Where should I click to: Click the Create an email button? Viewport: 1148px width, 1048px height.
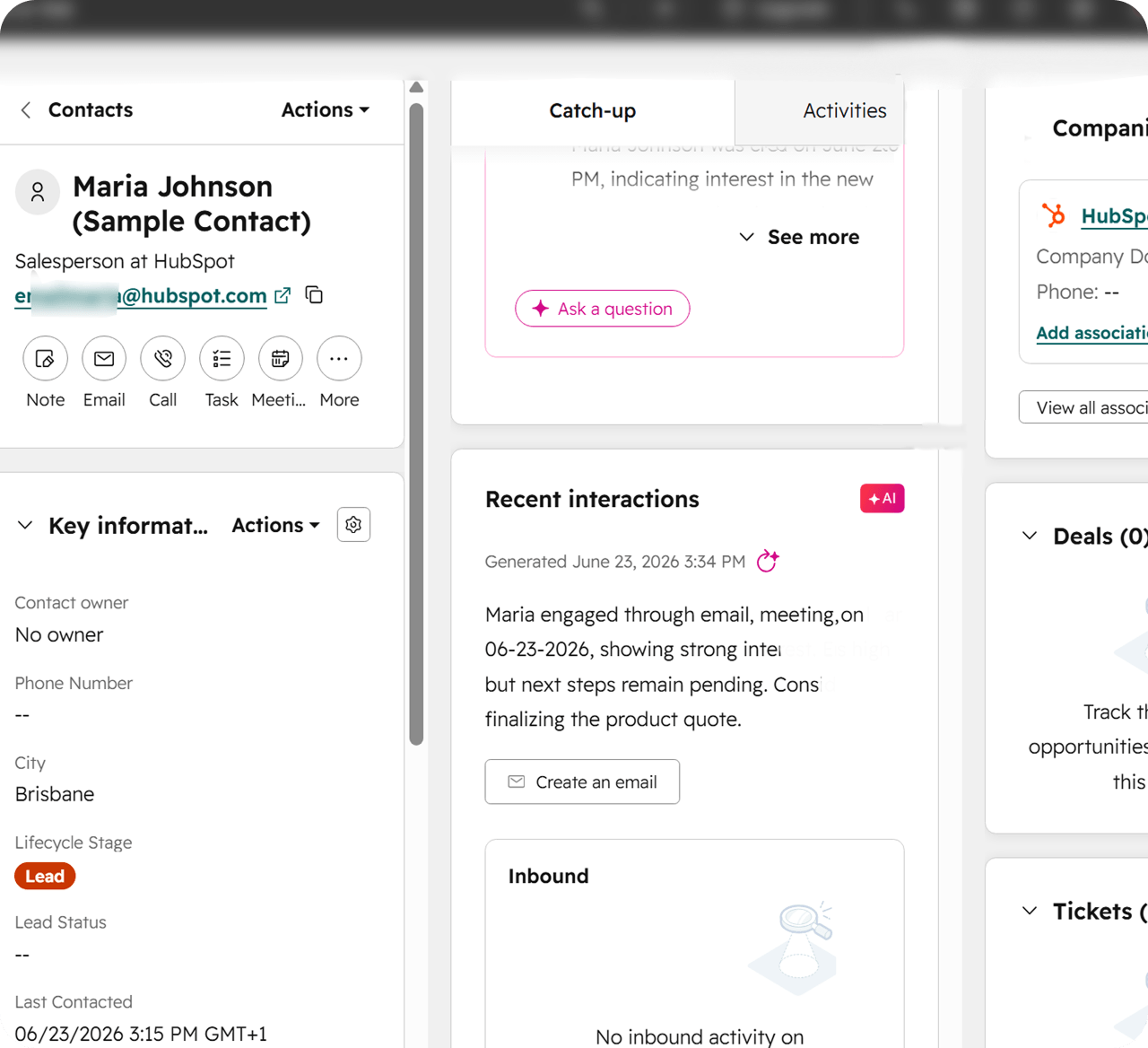582,782
